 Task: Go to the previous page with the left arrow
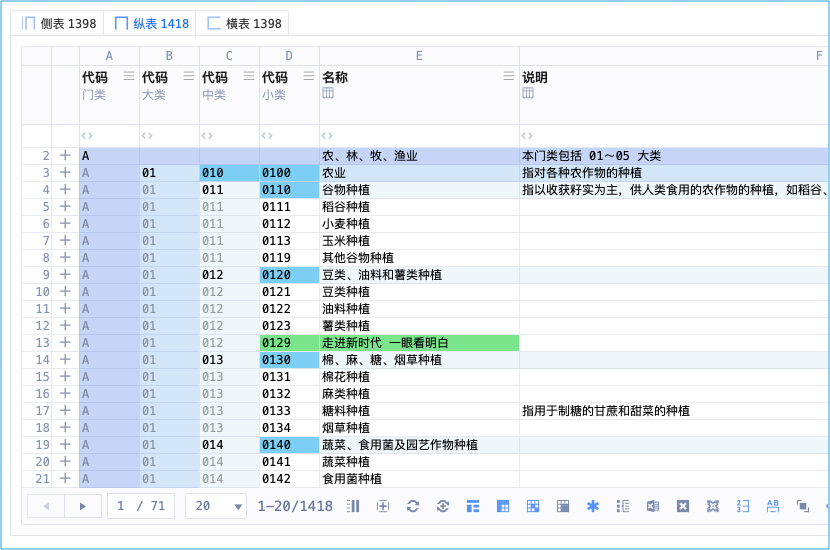point(46,506)
